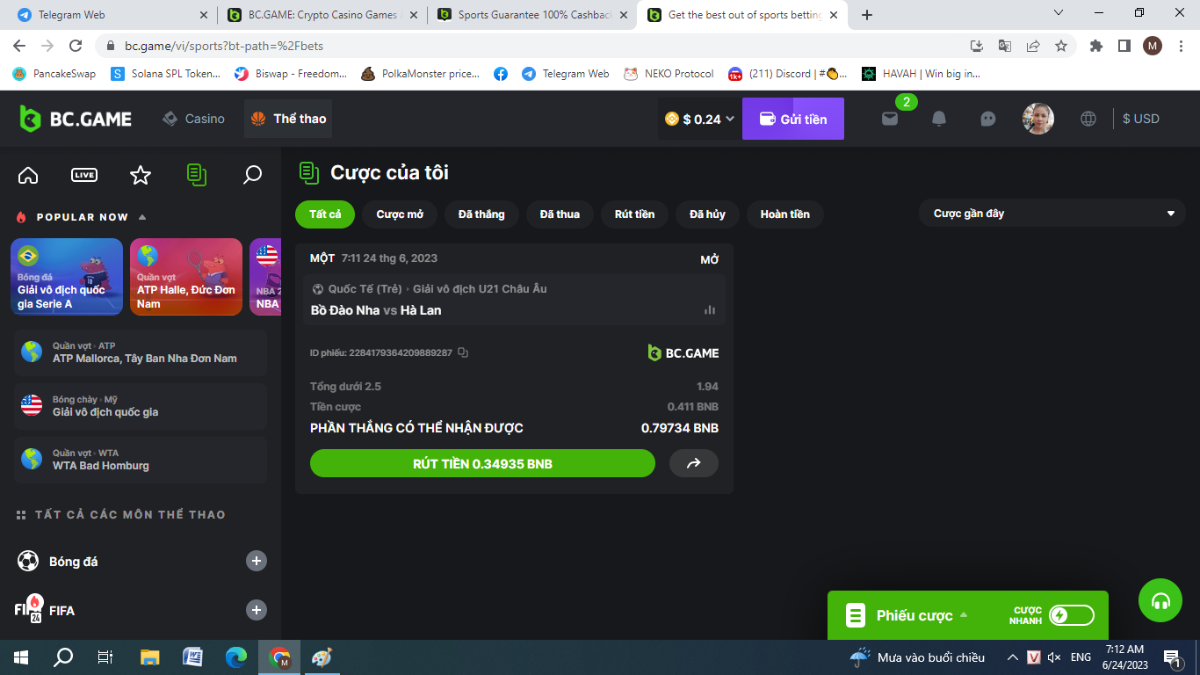Open live support headset button
This screenshot has width=1200, height=675.
coord(1160,601)
